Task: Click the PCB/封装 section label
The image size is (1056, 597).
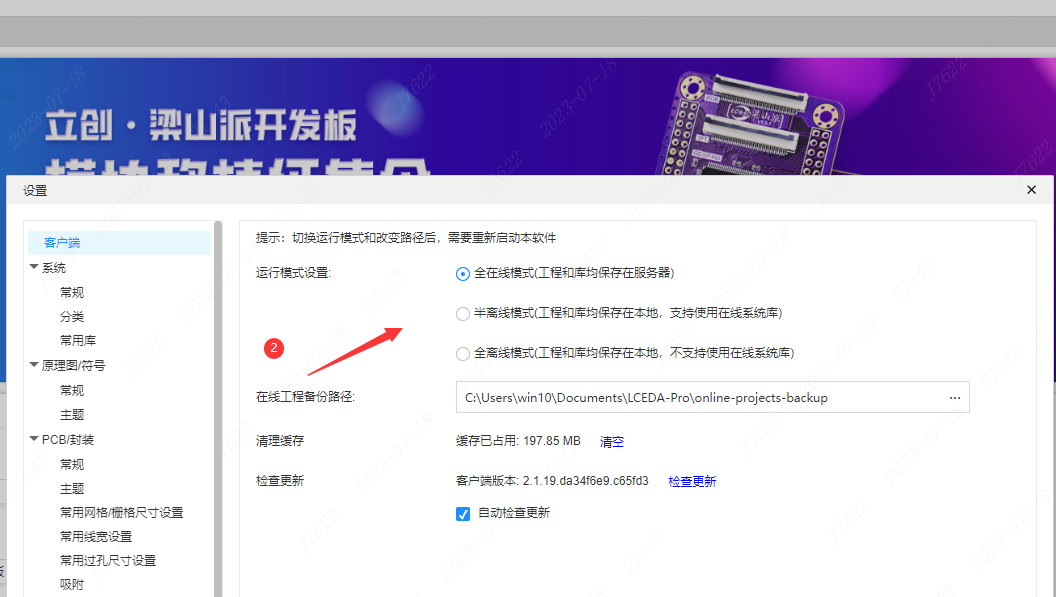Action: 68,439
